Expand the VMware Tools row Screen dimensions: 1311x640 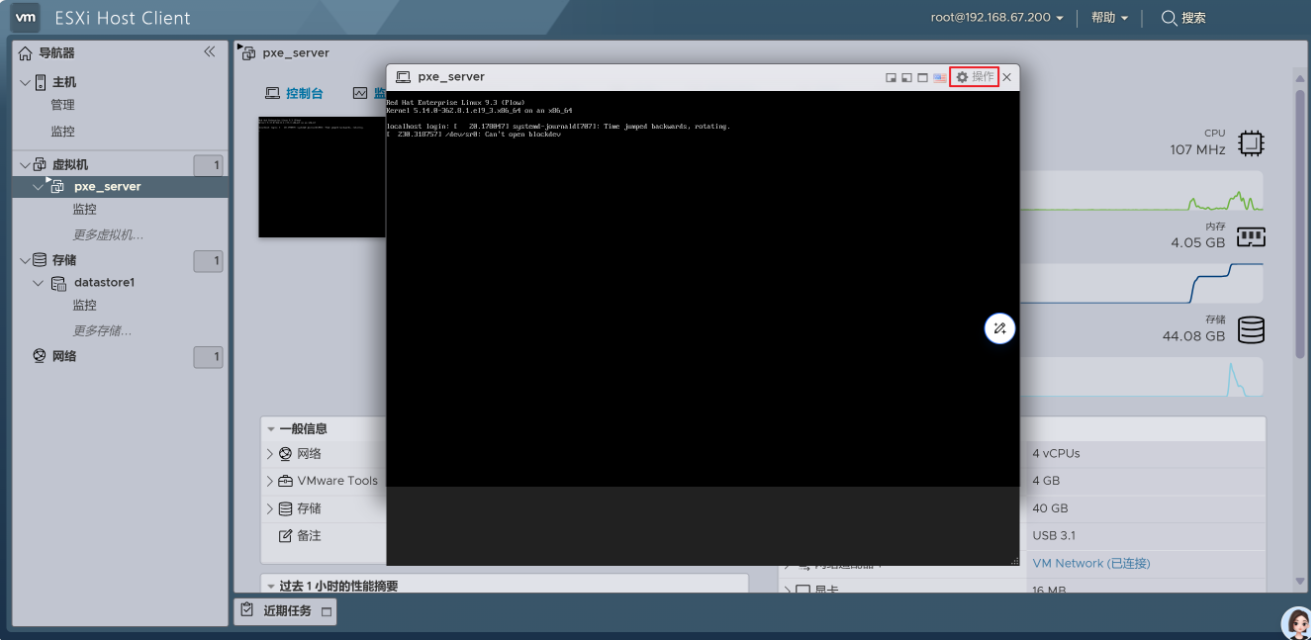(x=270, y=481)
